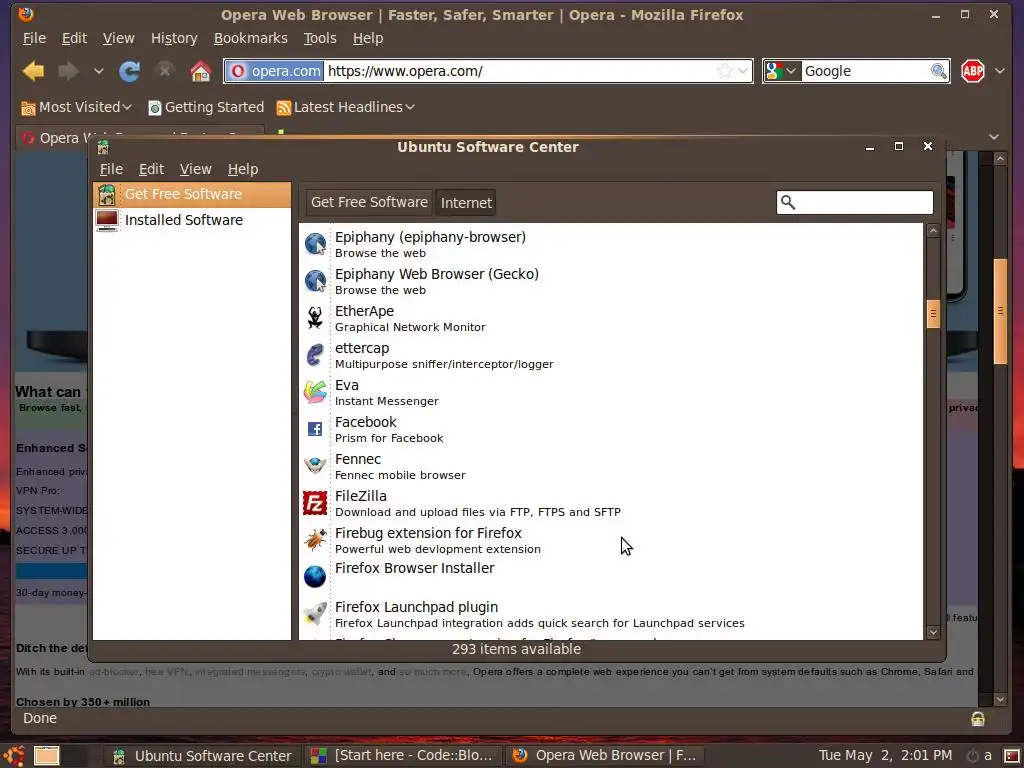Click the Opera site identity icon in address bar

tap(274, 71)
